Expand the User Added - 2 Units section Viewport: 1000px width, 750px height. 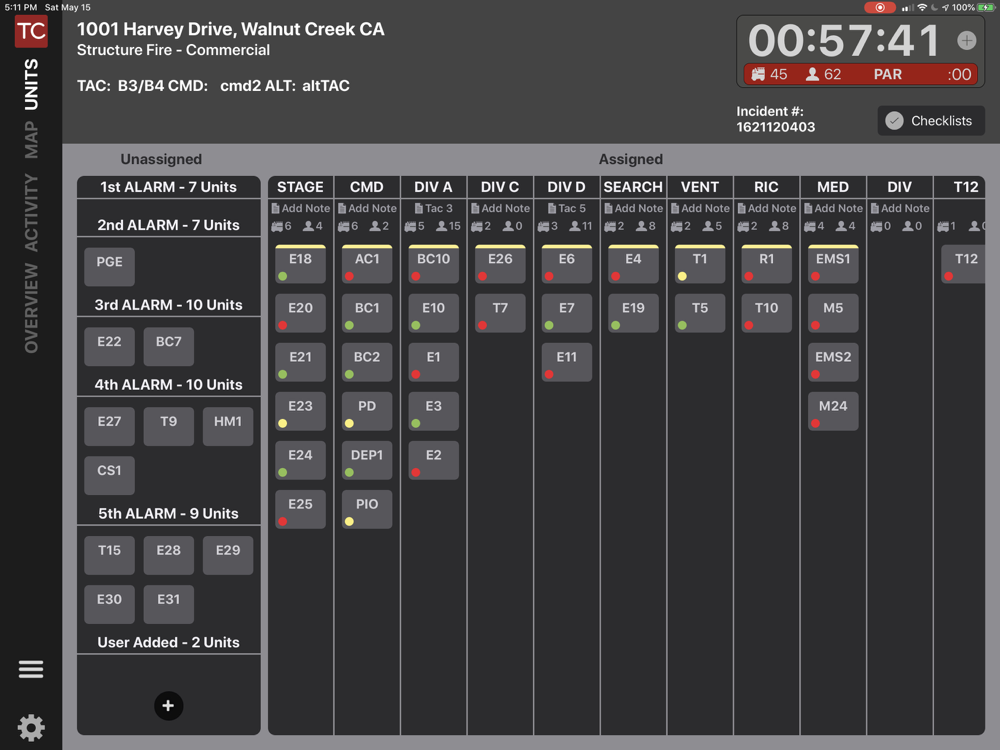click(x=168, y=642)
